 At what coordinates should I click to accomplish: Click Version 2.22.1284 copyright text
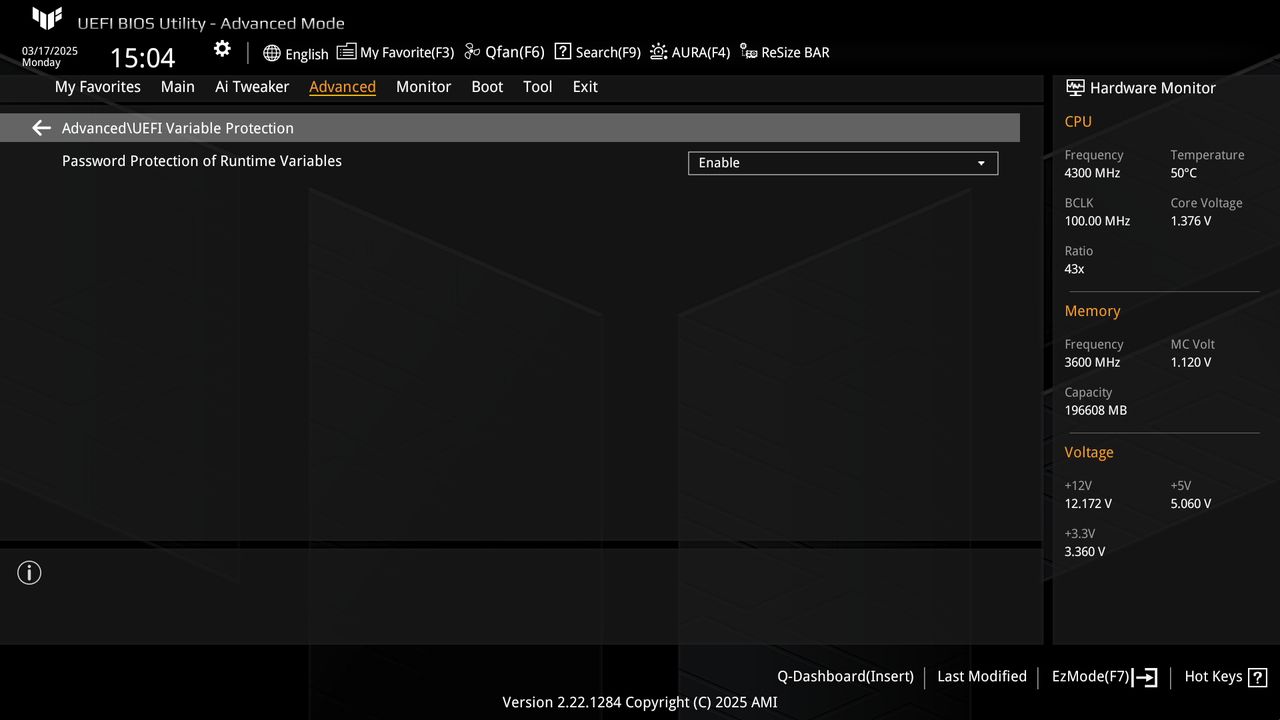(640, 702)
